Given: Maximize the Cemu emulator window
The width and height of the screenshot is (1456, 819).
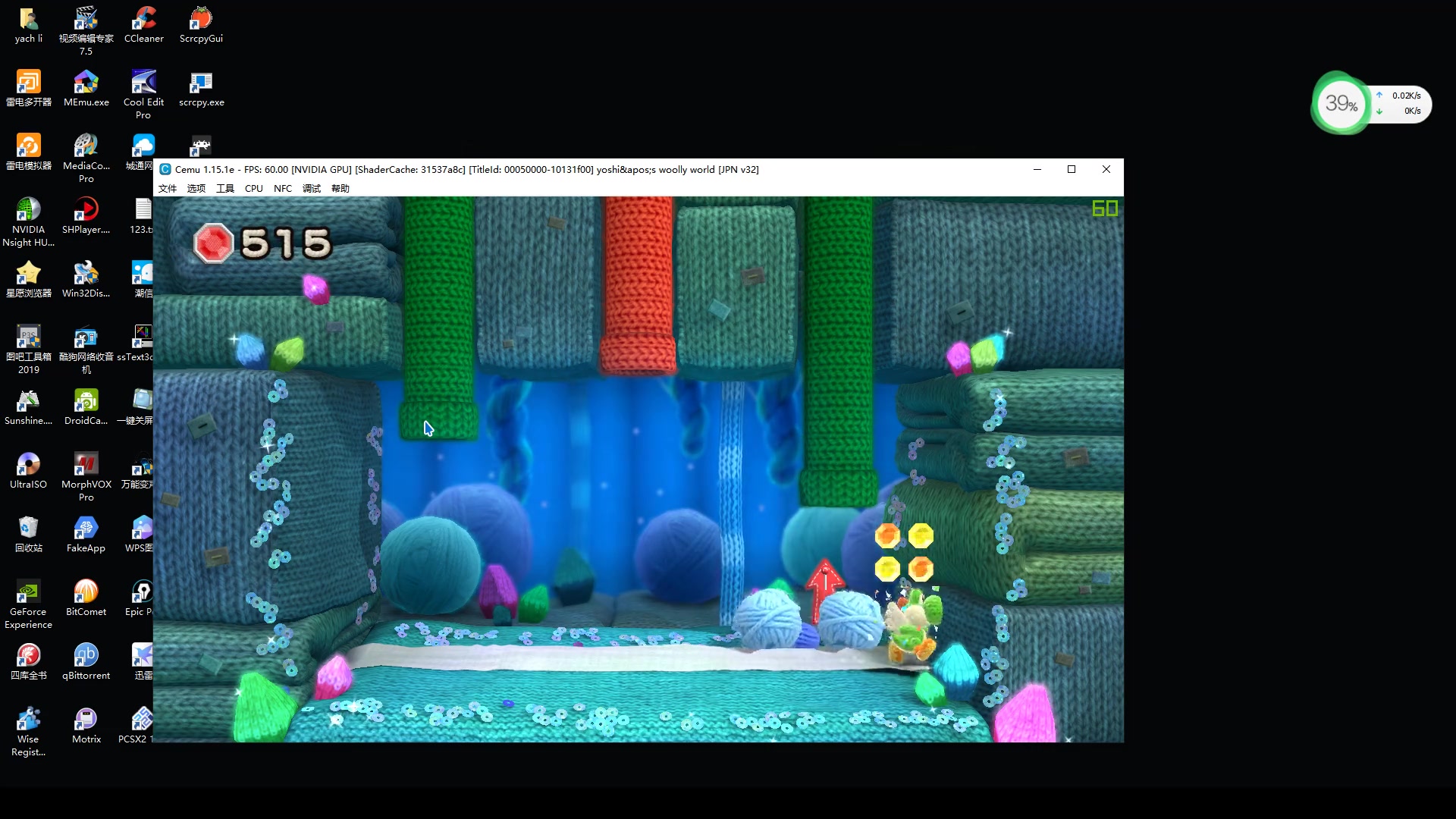Looking at the screenshot, I should [1072, 169].
